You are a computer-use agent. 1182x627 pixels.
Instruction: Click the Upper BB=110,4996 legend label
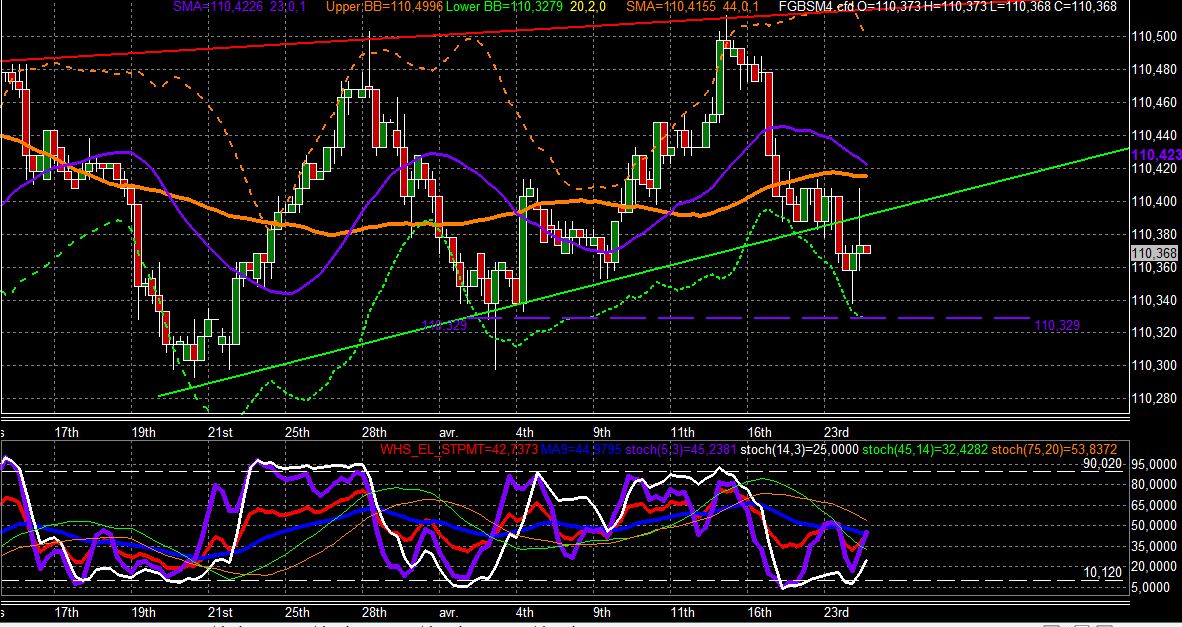pos(385,7)
